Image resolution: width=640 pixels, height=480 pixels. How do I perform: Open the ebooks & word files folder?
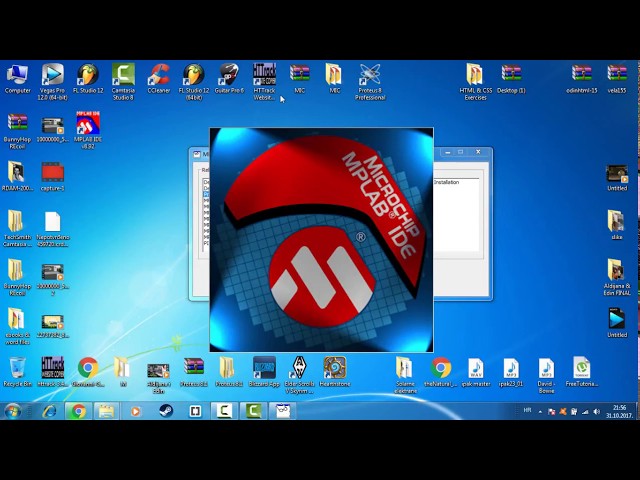tap(17, 326)
